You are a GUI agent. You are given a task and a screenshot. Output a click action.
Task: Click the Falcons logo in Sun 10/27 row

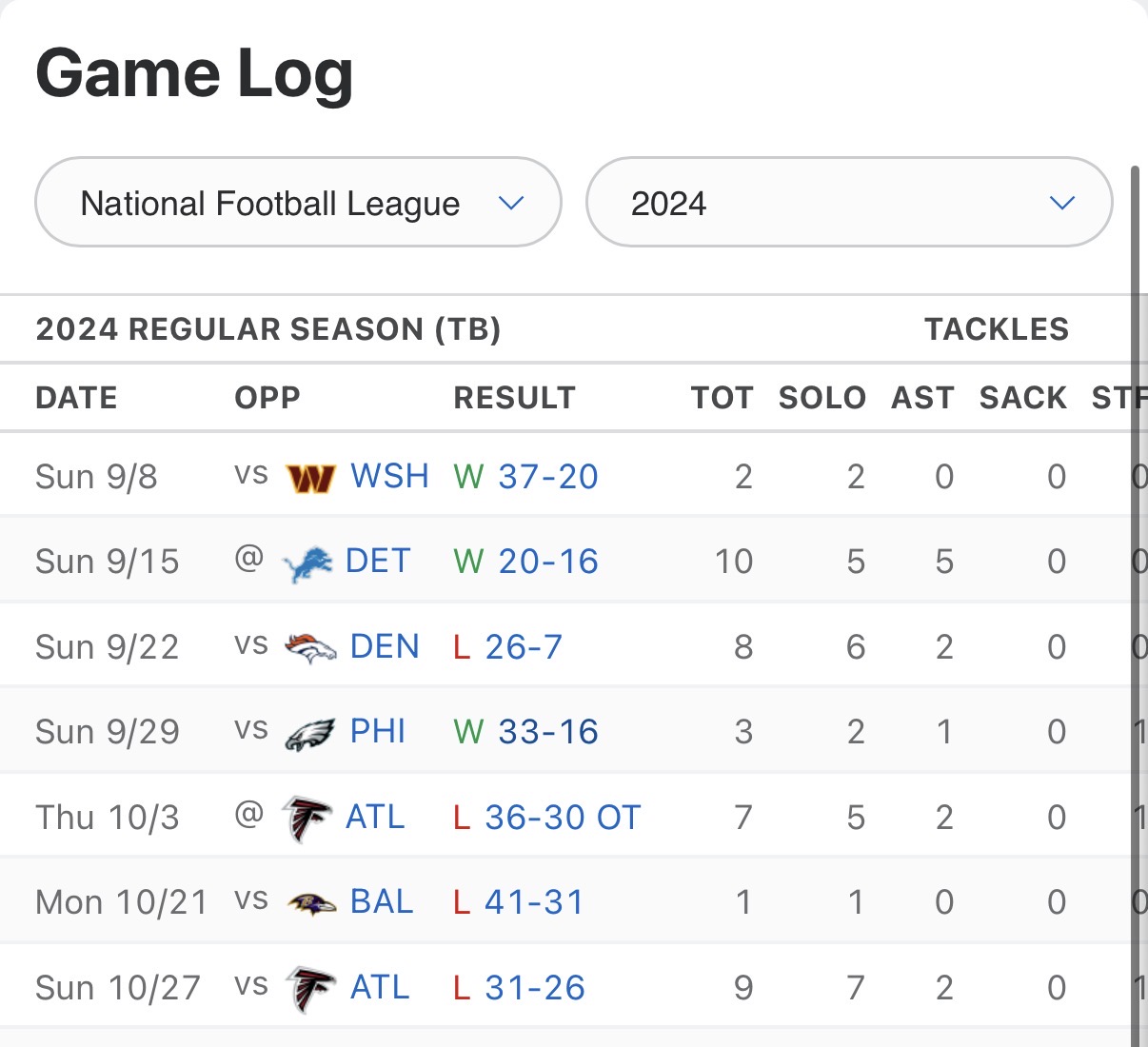pos(310,989)
